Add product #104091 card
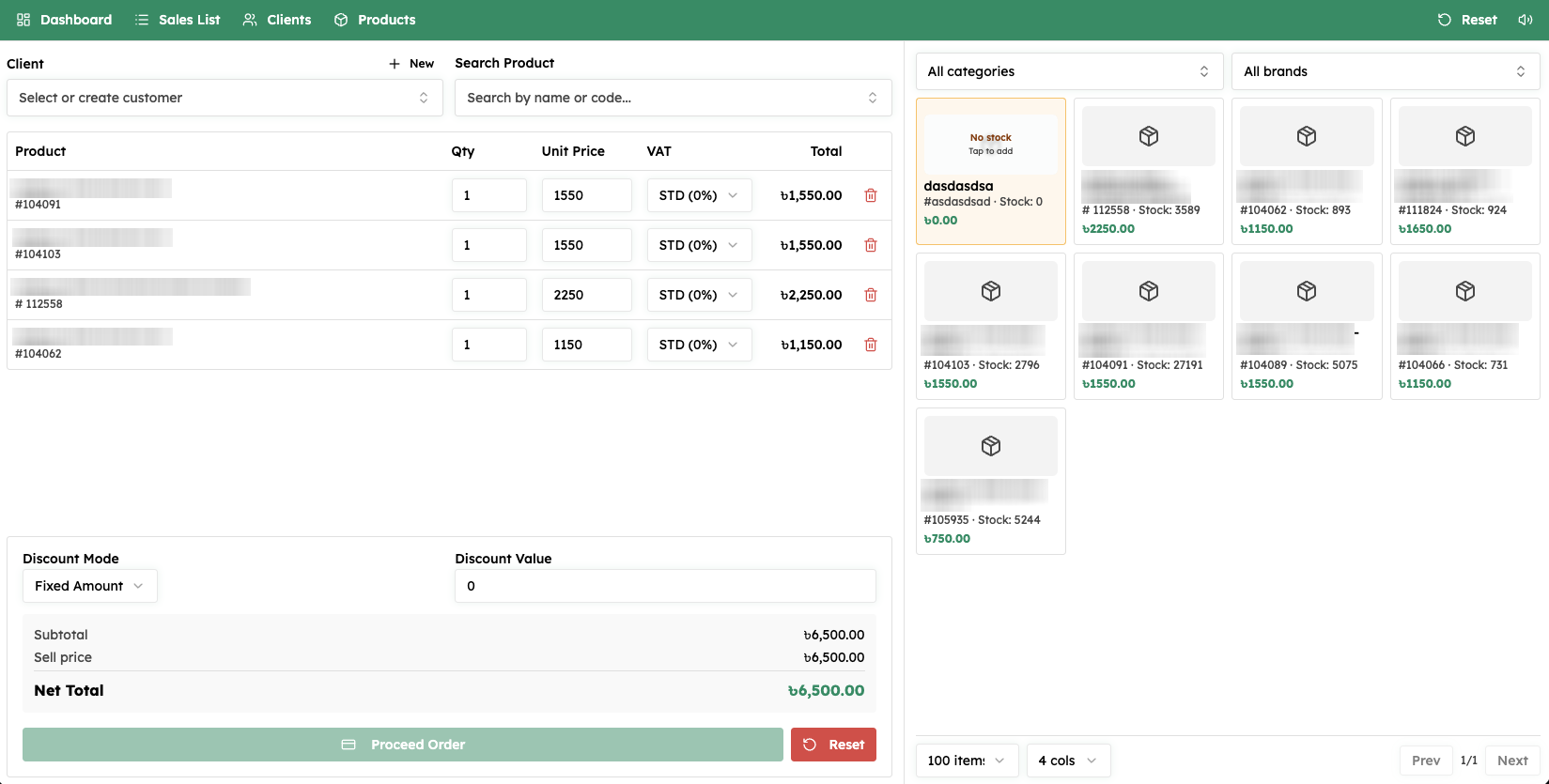 point(1149,326)
